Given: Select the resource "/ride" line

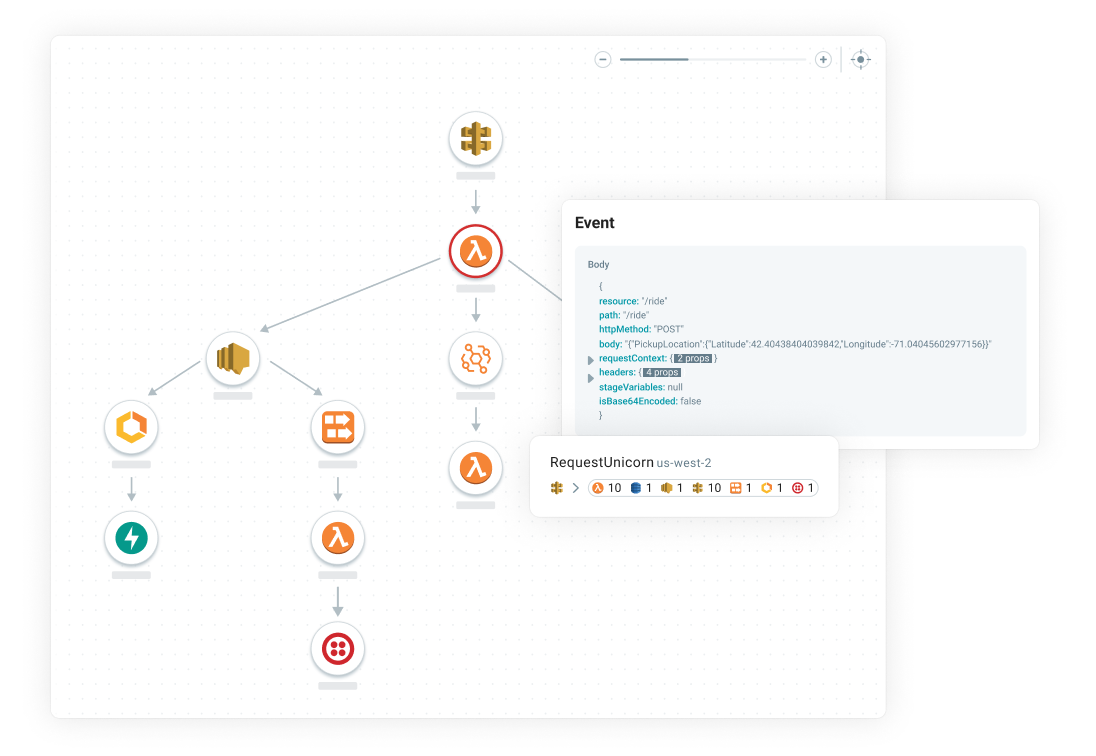Looking at the screenshot, I should click(x=633, y=301).
